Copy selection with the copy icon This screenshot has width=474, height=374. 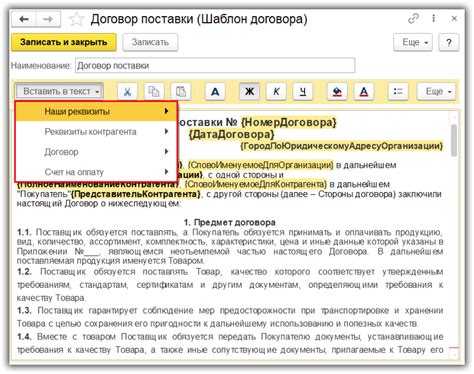pyautogui.click(x=154, y=91)
